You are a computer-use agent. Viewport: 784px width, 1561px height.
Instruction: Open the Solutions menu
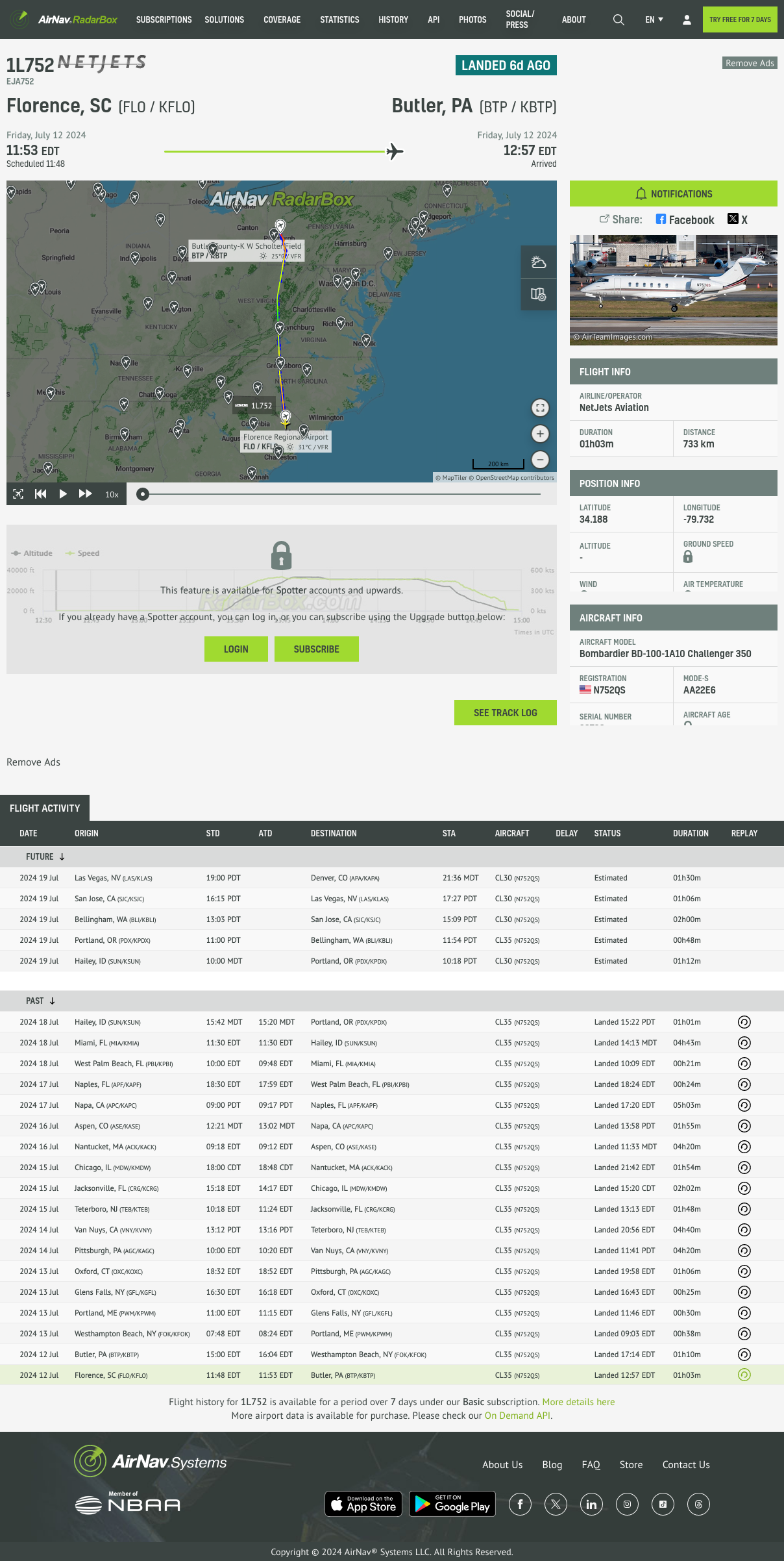pos(225,19)
